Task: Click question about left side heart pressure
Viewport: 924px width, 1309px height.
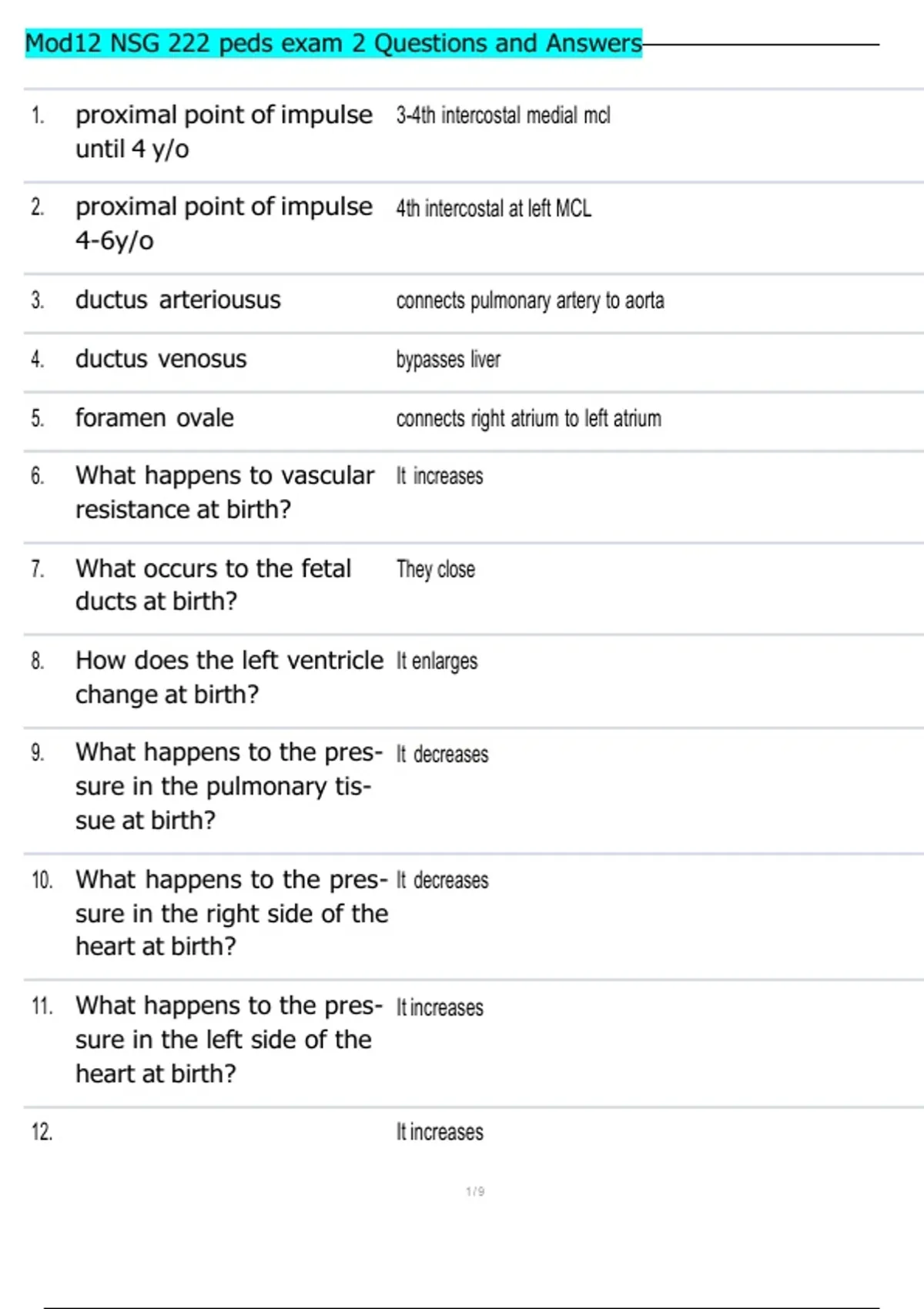Action: (x=229, y=1039)
